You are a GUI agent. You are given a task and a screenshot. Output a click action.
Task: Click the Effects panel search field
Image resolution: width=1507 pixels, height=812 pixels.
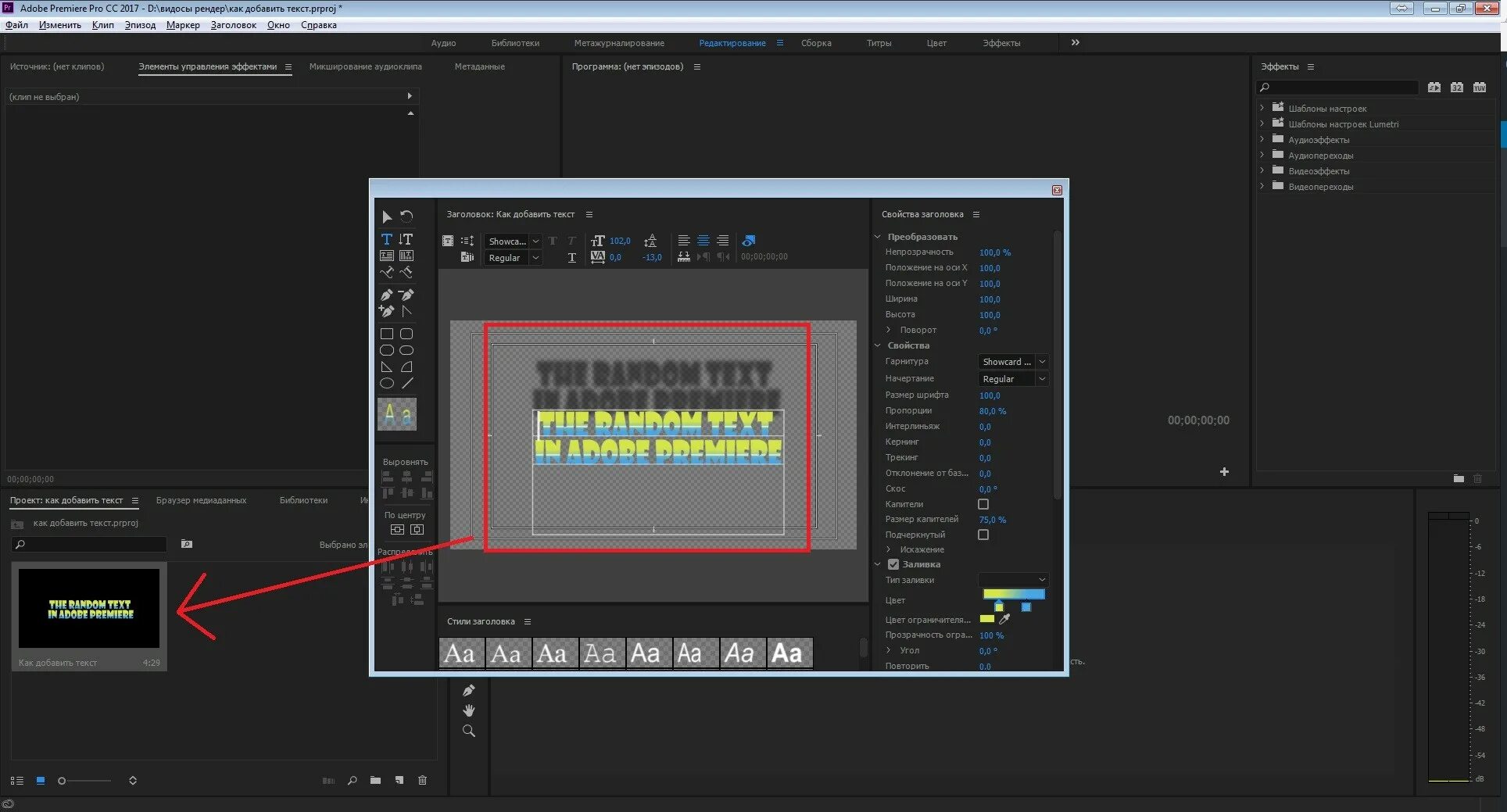click(x=1337, y=88)
